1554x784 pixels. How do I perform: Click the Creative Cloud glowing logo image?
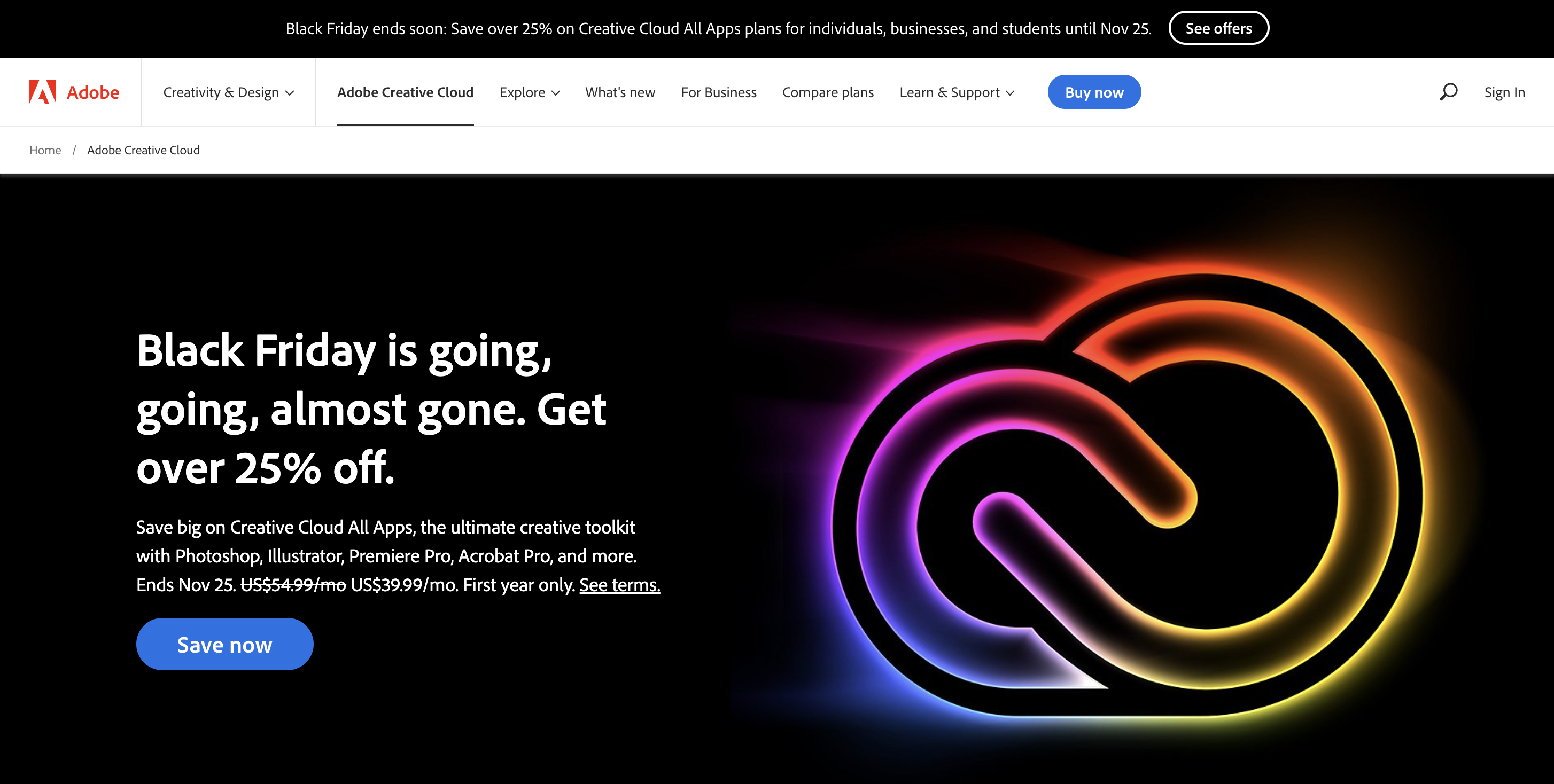(1128, 495)
